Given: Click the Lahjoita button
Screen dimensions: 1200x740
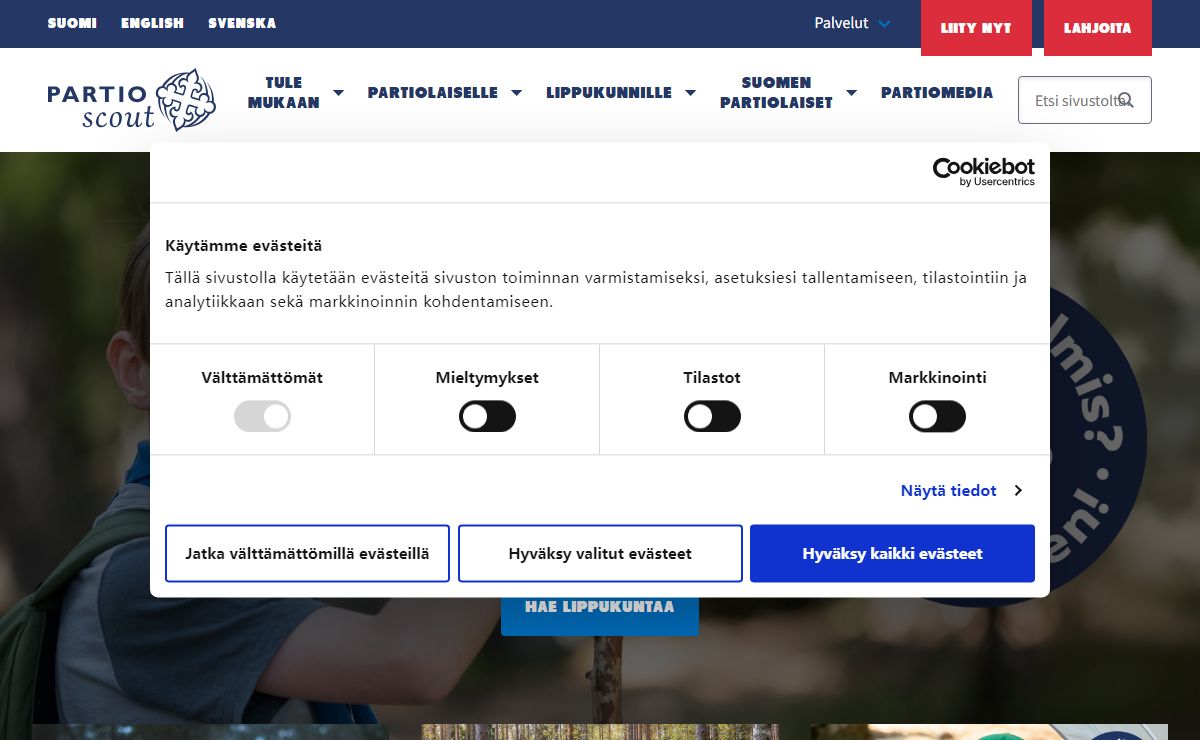Looking at the screenshot, I should [1098, 28].
